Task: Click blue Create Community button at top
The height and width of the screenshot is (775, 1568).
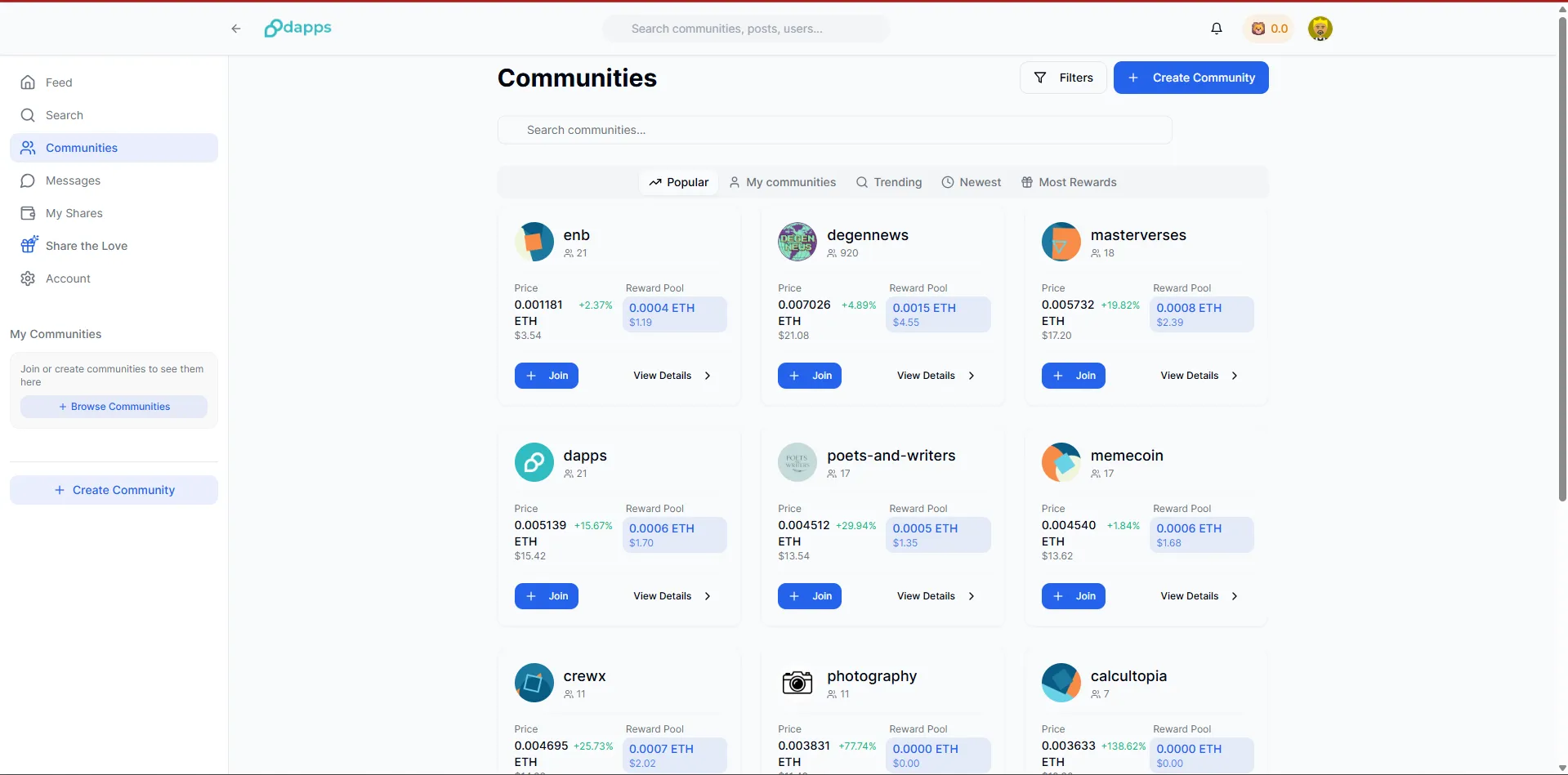Action: pos(1191,78)
